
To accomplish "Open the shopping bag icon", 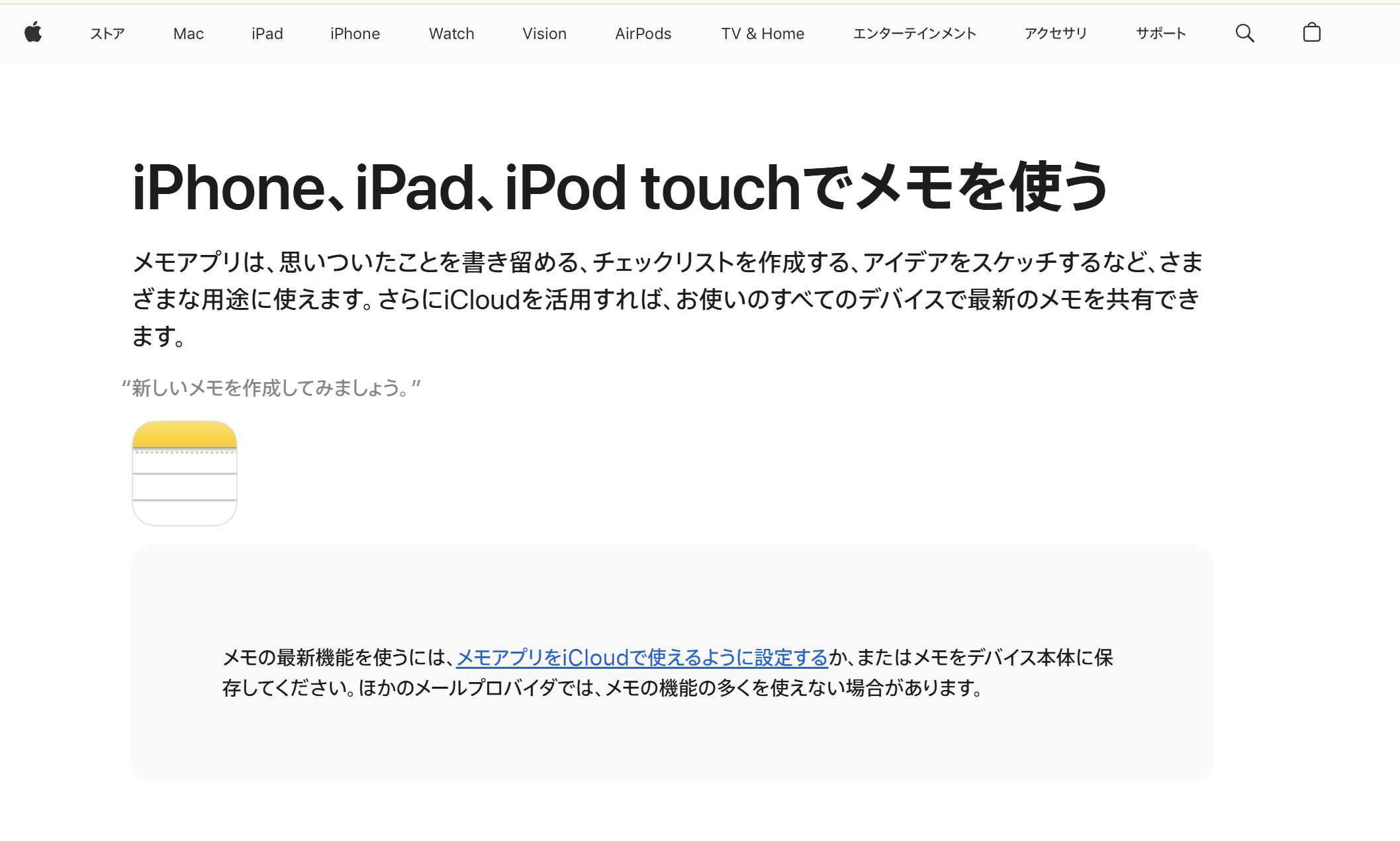I will coord(1311,33).
